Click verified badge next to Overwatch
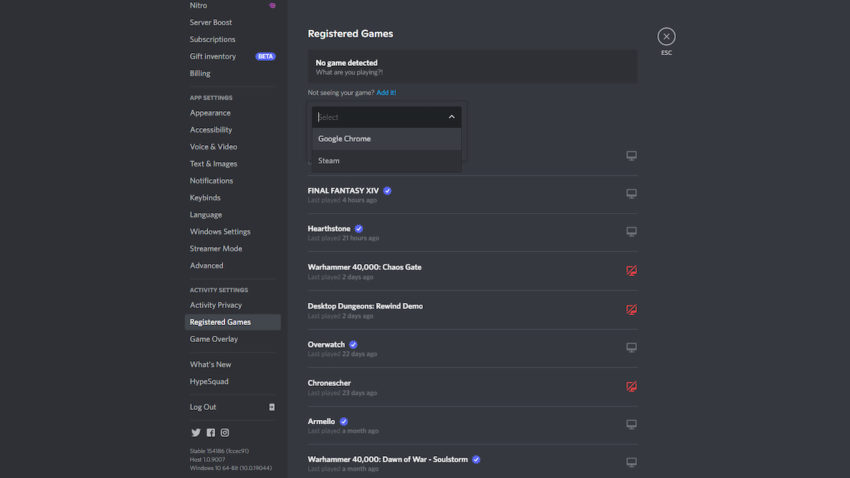The image size is (850, 478). (353, 345)
